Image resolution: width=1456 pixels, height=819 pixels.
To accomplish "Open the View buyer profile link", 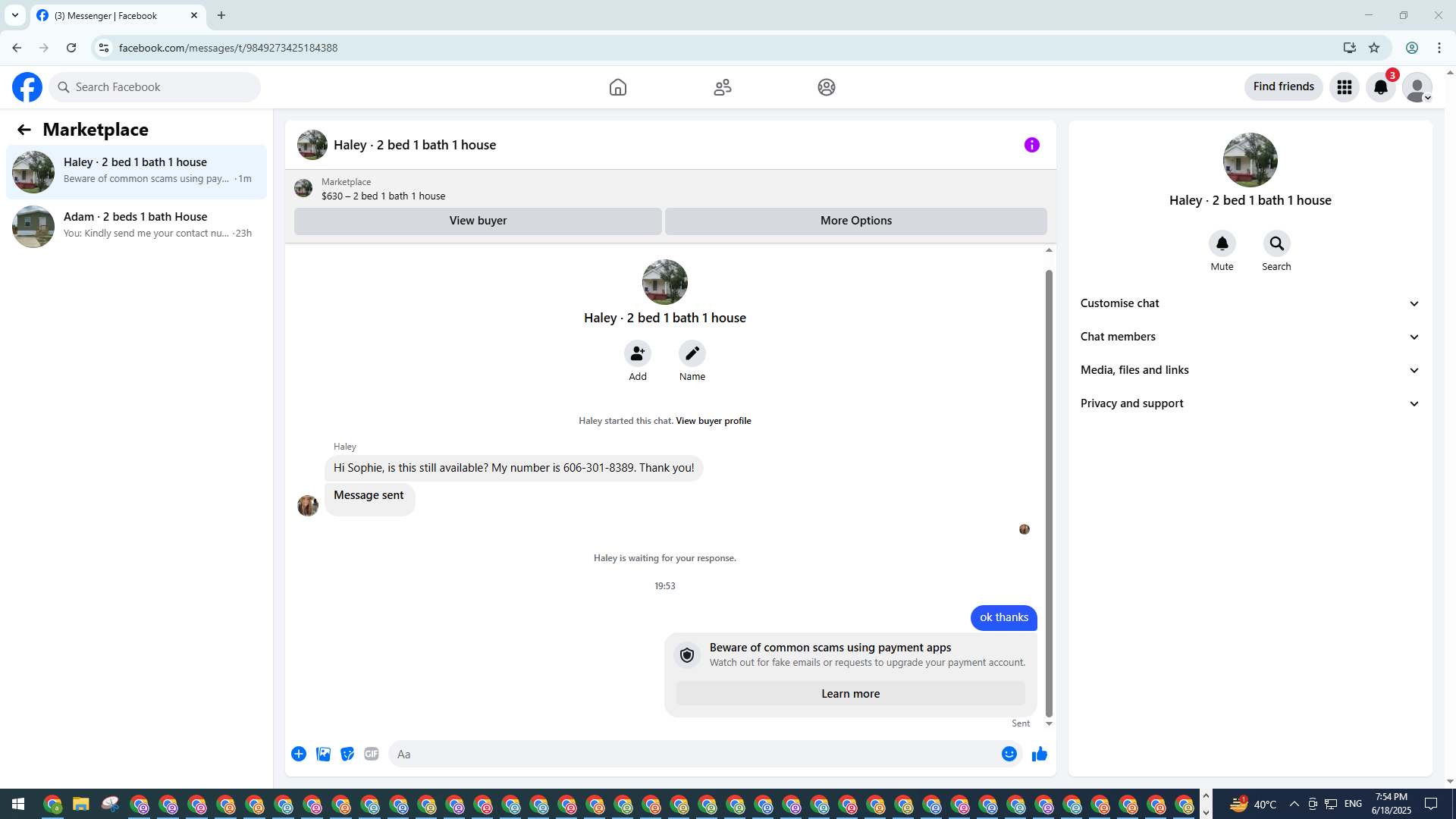I will click(714, 421).
